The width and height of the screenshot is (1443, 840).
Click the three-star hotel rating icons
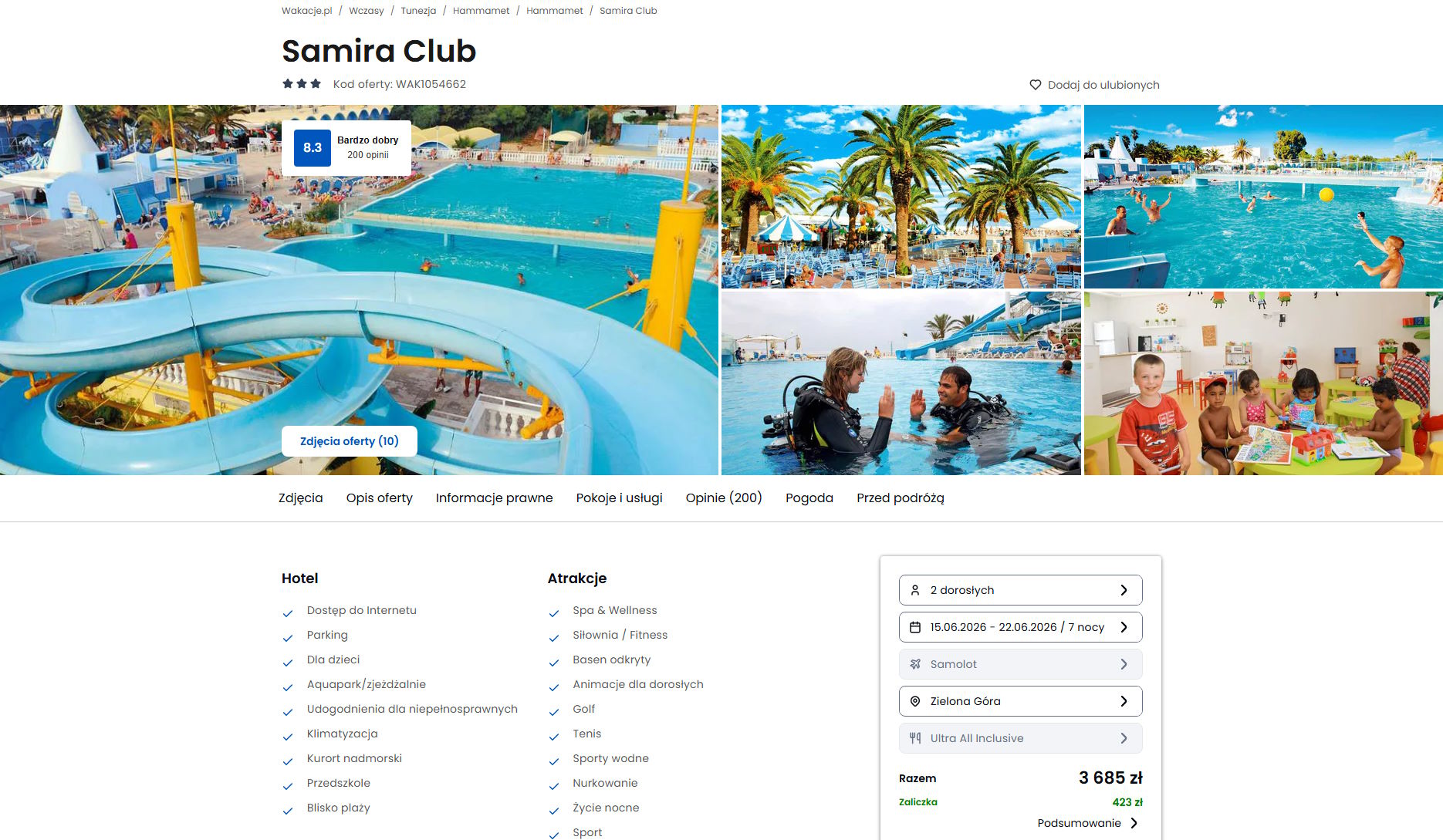click(x=302, y=83)
